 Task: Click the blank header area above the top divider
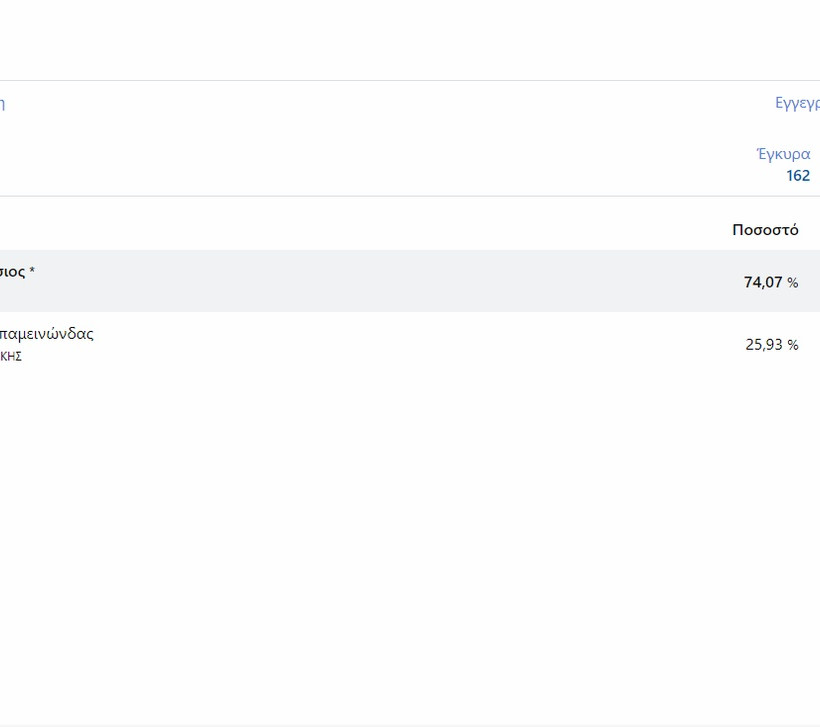pyautogui.click(x=400, y=40)
